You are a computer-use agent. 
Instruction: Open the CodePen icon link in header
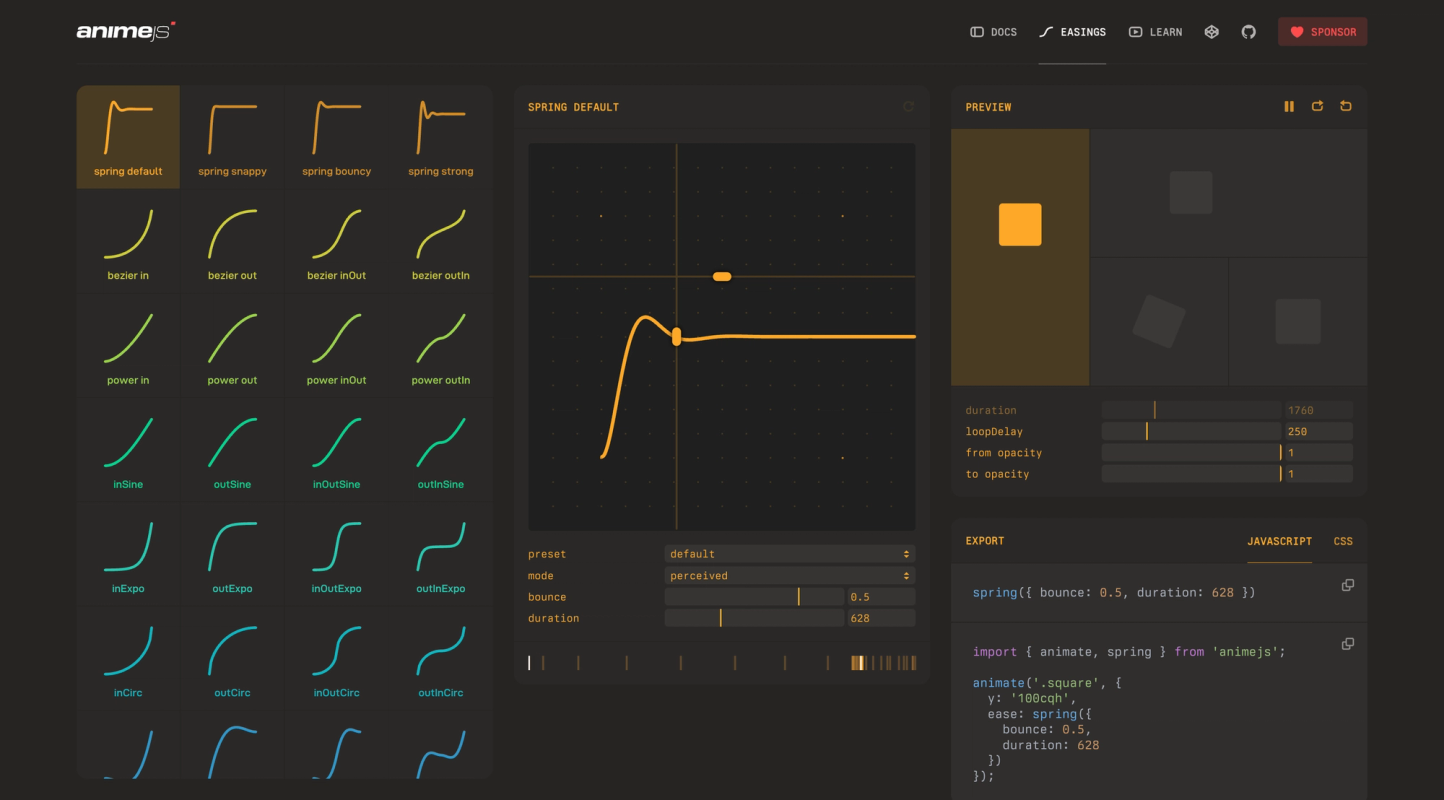click(x=1211, y=32)
